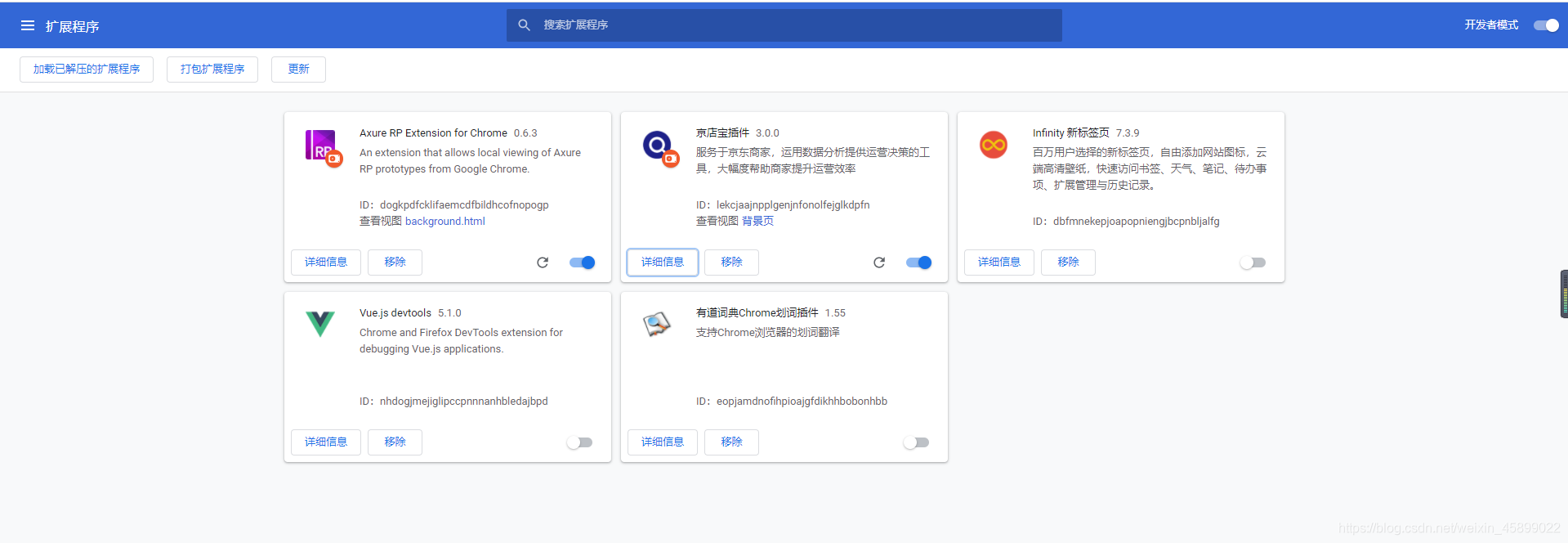Screen dimensions: 1568x543
Task: Remove the 京店宝插件 extension
Action: 731,263
